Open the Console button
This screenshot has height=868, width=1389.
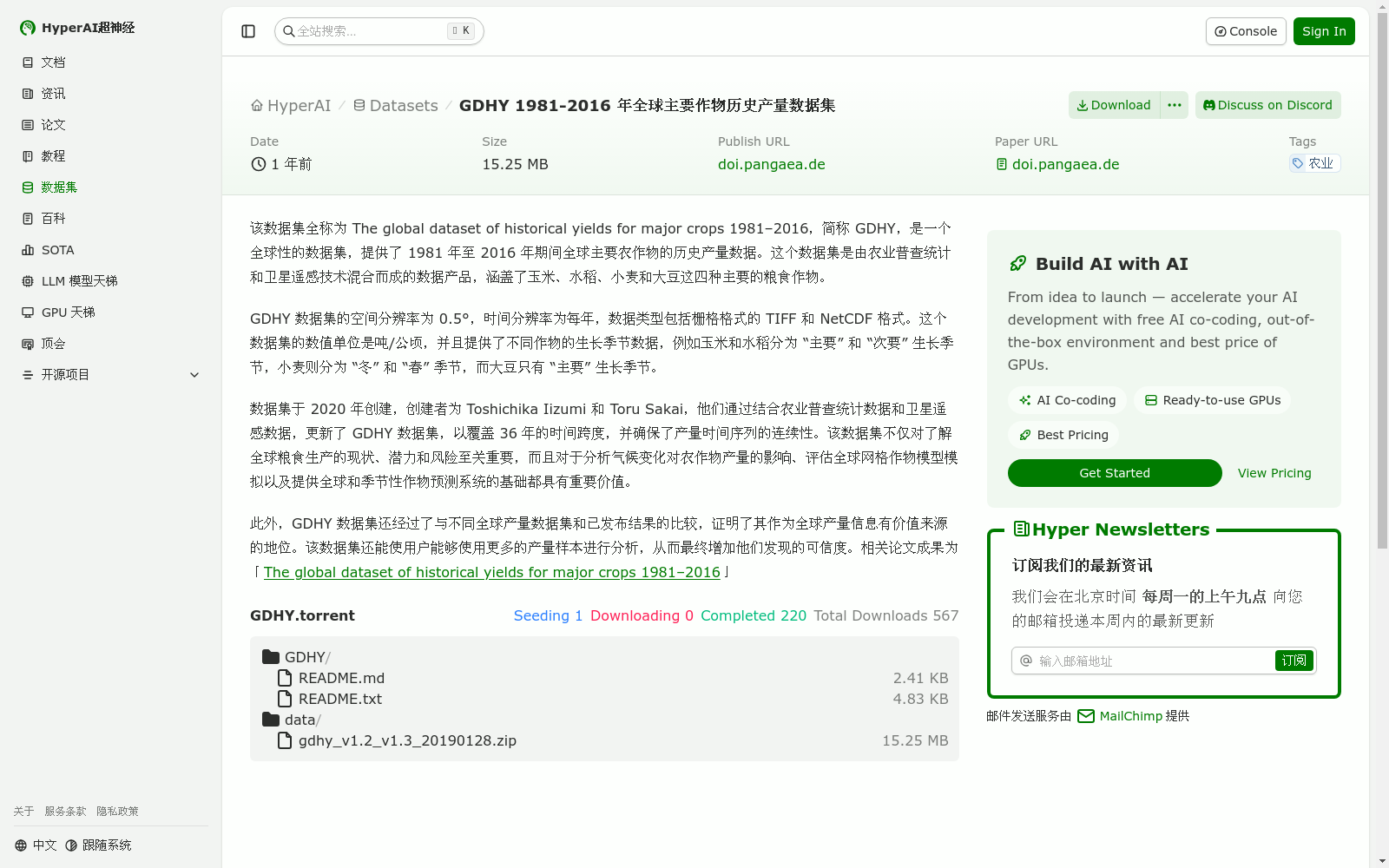[x=1246, y=31]
